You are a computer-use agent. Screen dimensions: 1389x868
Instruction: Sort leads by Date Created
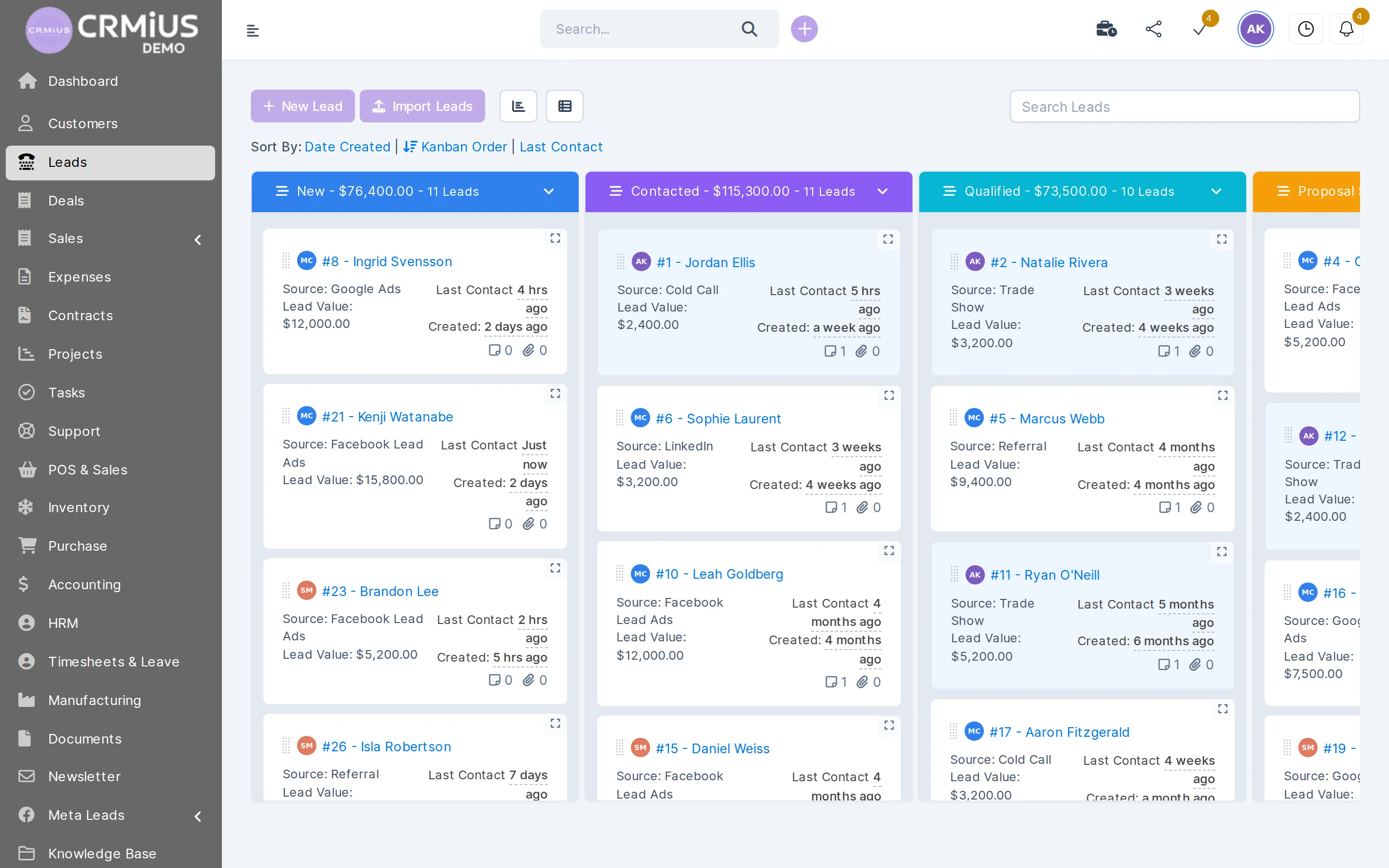pyautogui.click(x=347, y=147)
